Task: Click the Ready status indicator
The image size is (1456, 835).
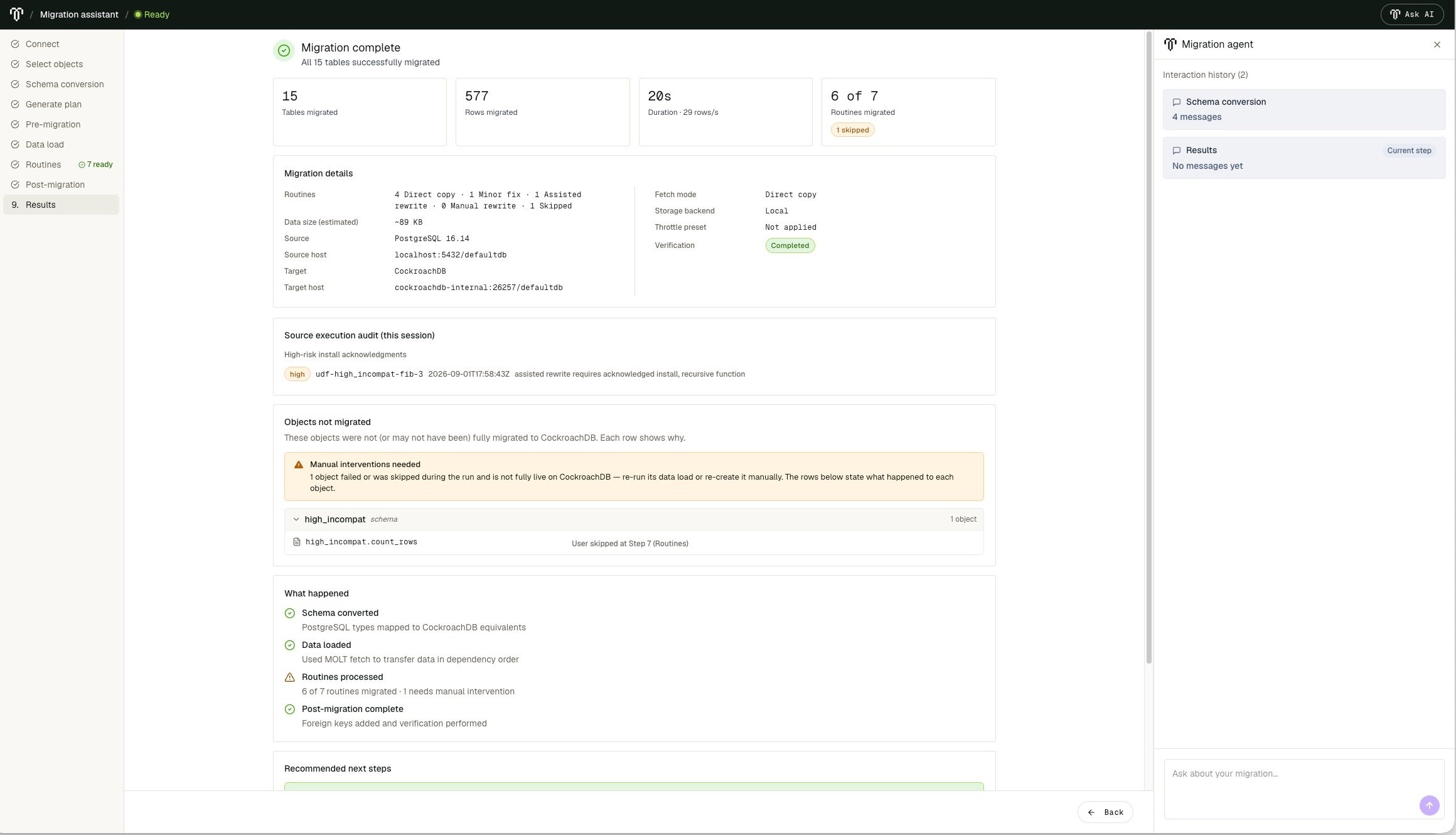Action: 152,14
